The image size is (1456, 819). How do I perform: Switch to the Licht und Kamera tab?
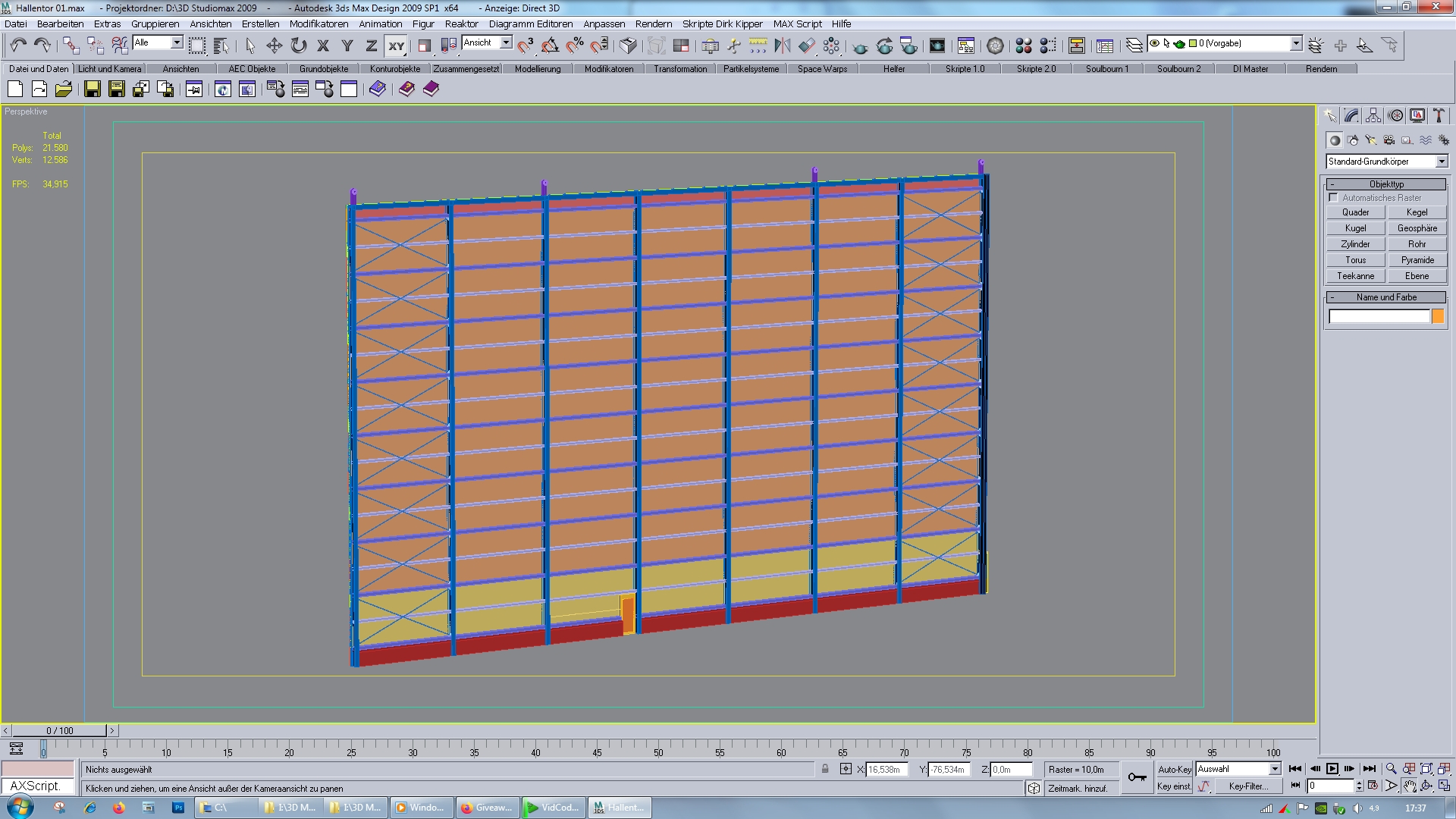(110, 69)
